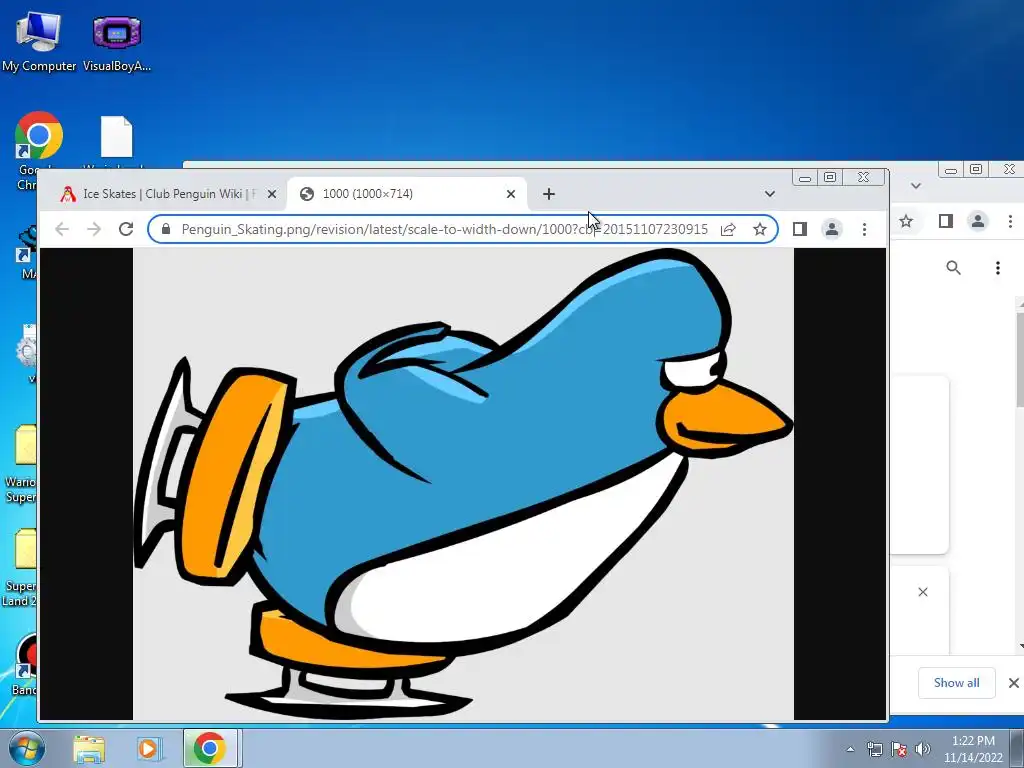
Task: Click the Show desktop button on the taskbar
Action: [x=1017, y=748]
